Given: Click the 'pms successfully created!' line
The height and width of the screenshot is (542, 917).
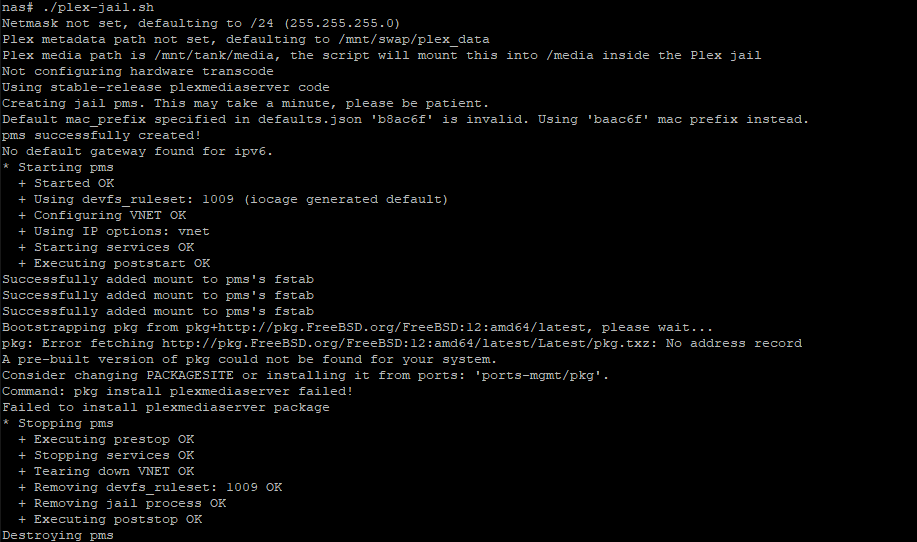Looking at the screenshot, I should (x=101, y=135).
